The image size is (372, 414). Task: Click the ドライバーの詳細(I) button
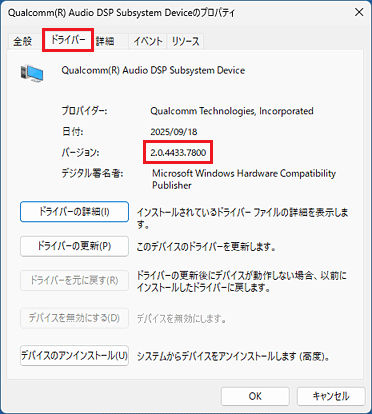pyautogui.click(x=74, y=212)
